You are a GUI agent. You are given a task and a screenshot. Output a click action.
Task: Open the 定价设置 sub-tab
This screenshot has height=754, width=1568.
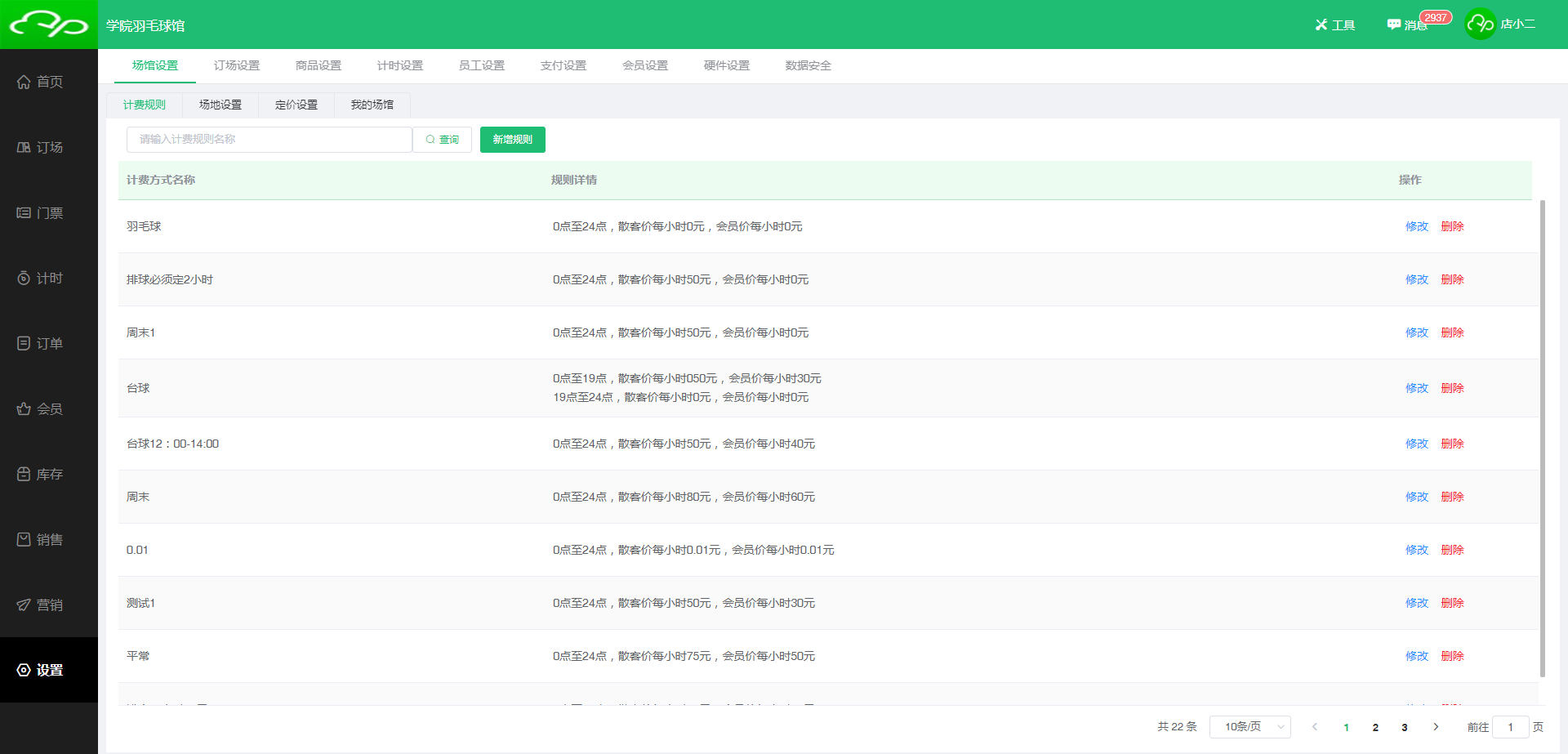tap(296, 105)
